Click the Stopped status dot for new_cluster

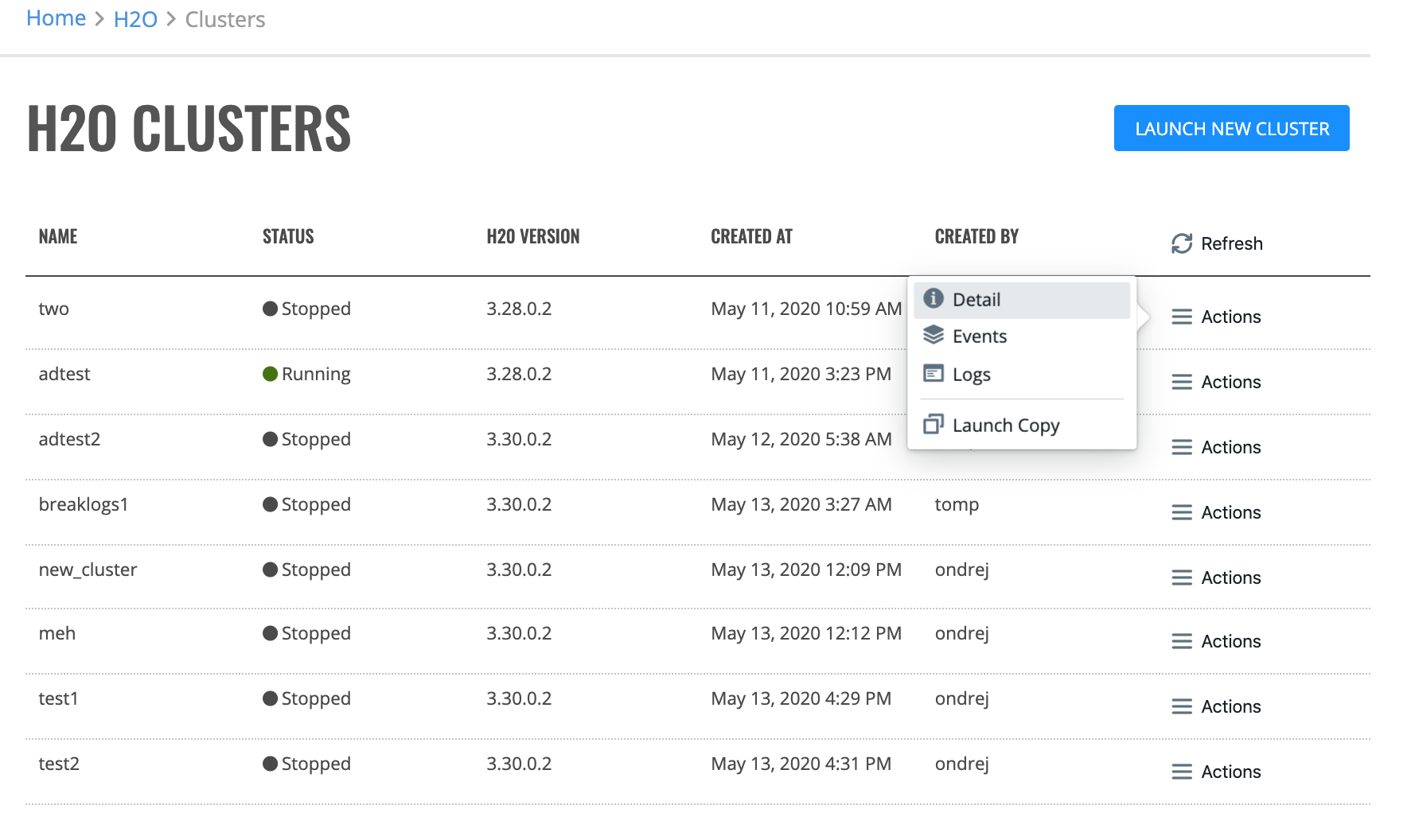tap(271, 570)
